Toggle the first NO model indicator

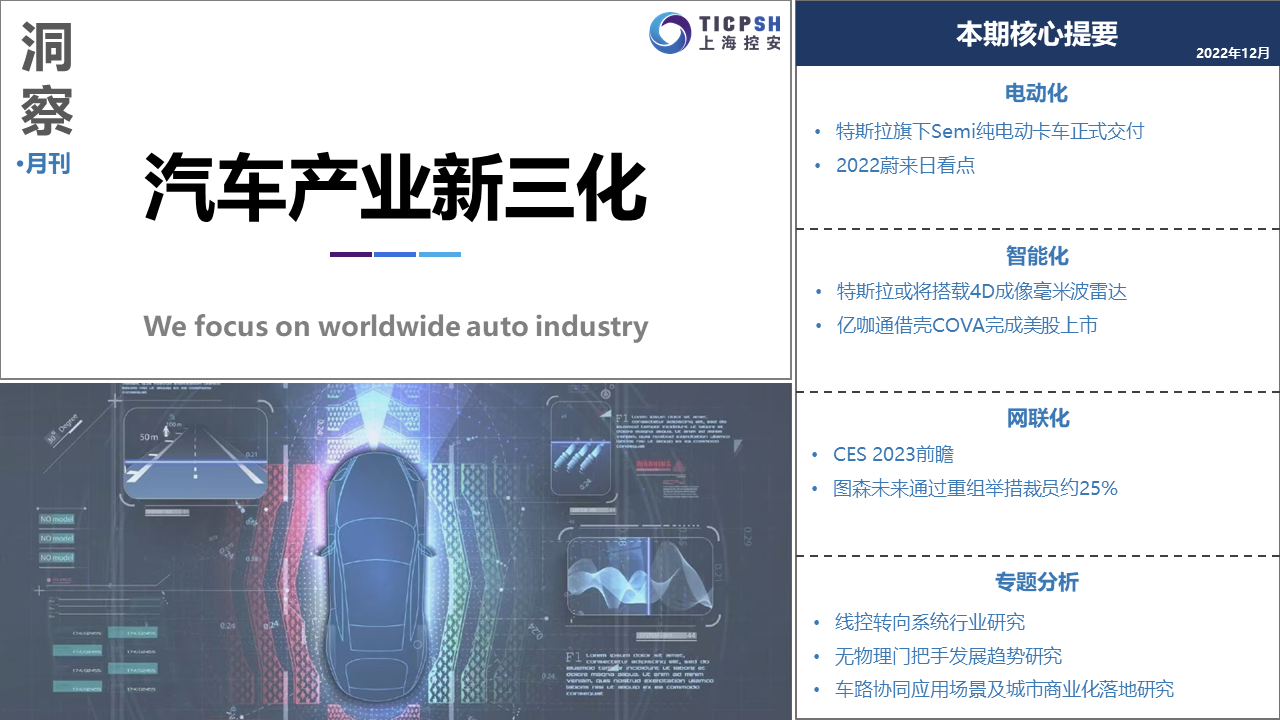57,519
